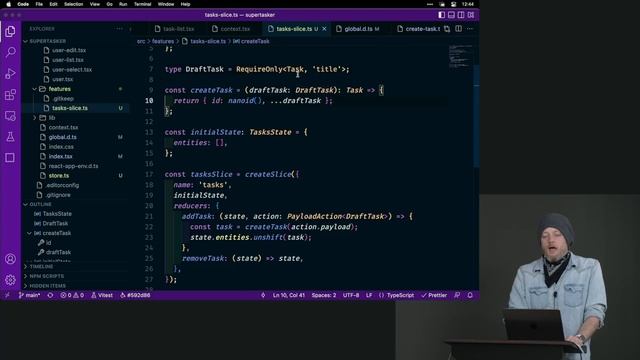Open Customize Layout icon in title bar

pyautogui.click(x=471, y=15)
